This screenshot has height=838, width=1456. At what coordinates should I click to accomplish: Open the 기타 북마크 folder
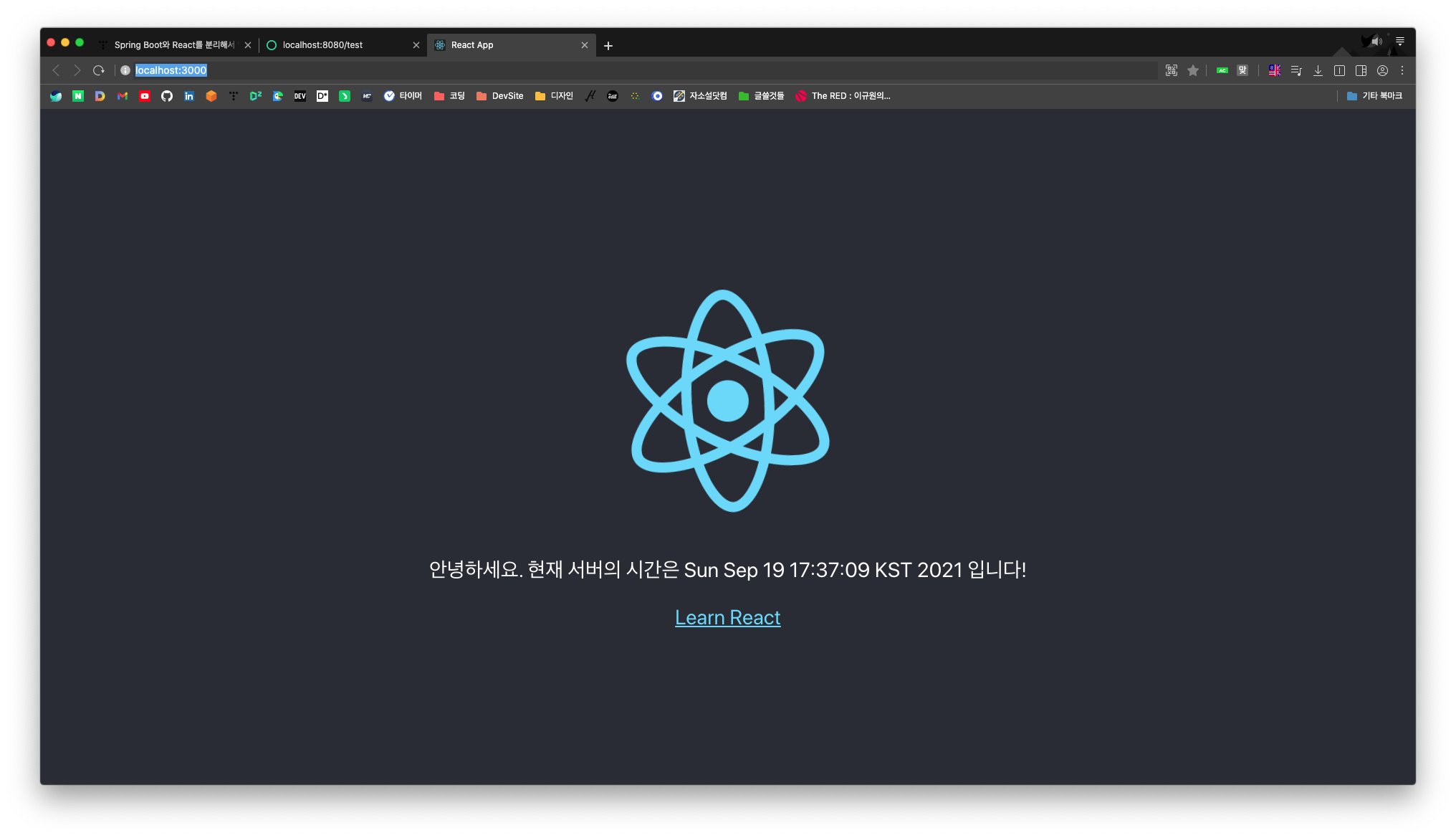pos(1374,96)
